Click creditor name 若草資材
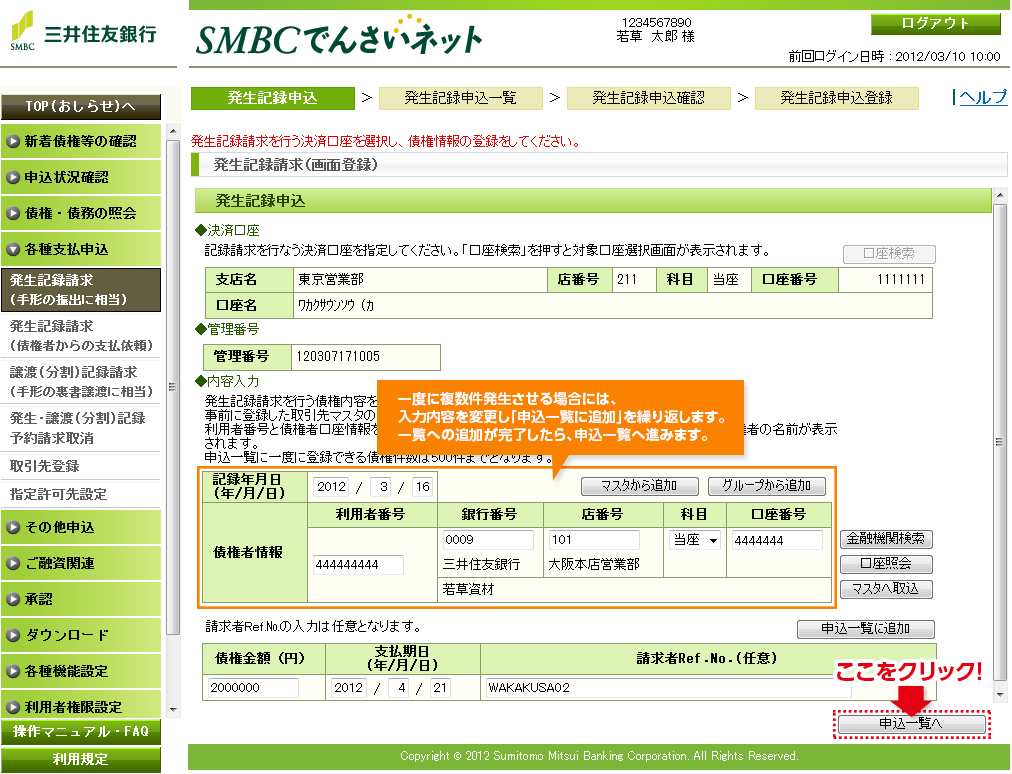 (x=468, y=589)
